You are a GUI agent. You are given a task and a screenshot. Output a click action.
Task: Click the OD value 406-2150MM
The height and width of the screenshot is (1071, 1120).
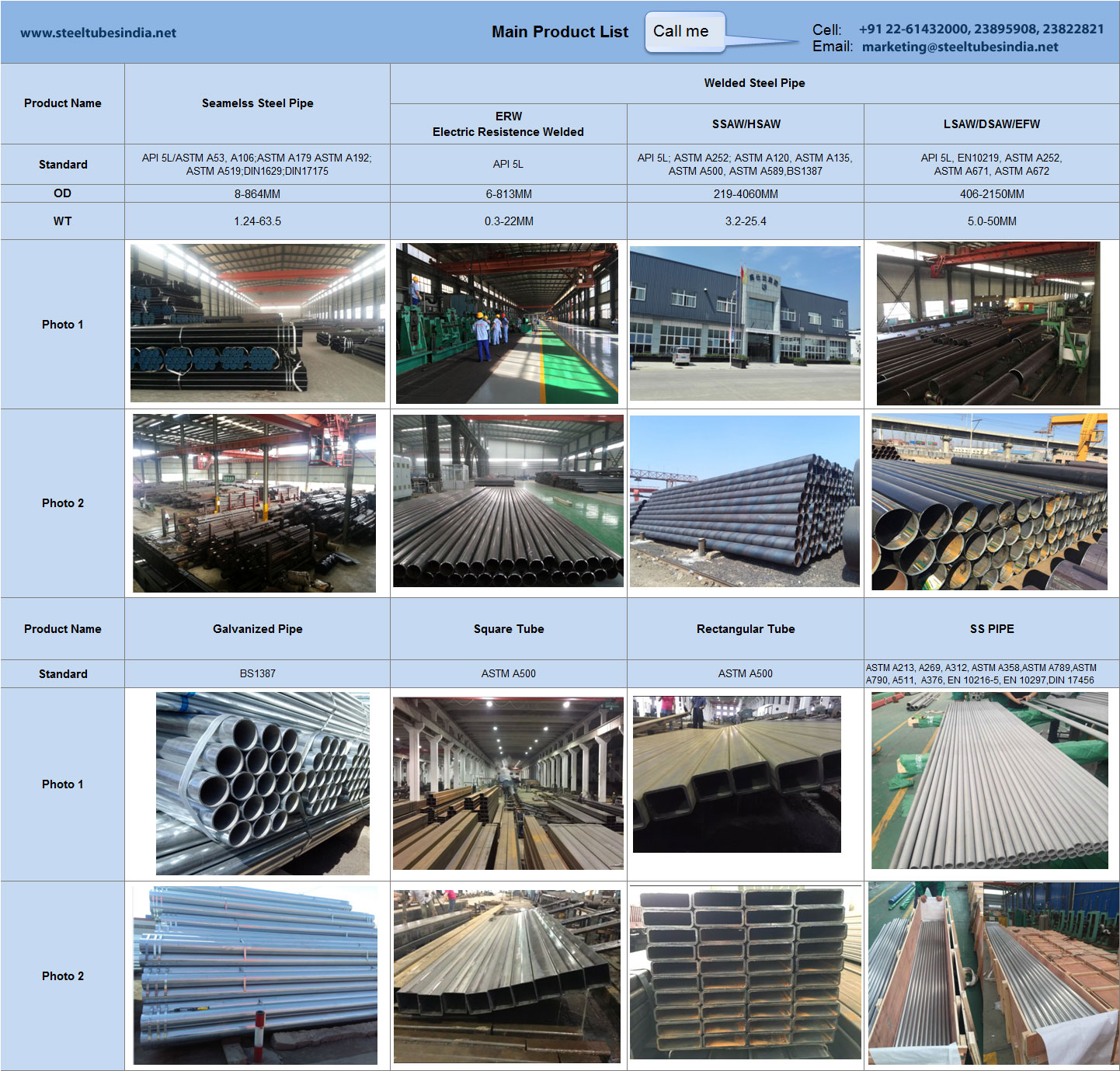(992, 194)
